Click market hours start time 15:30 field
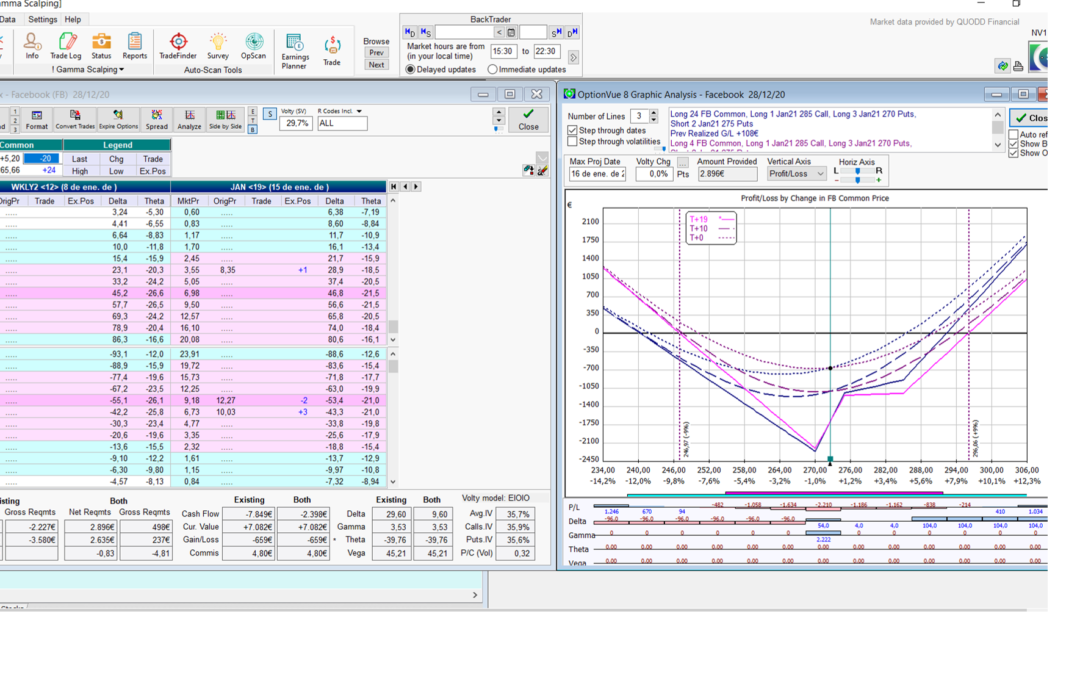The height and width of the screenshot is (675, 1080). pyautogui.click(x=503, y=51)
